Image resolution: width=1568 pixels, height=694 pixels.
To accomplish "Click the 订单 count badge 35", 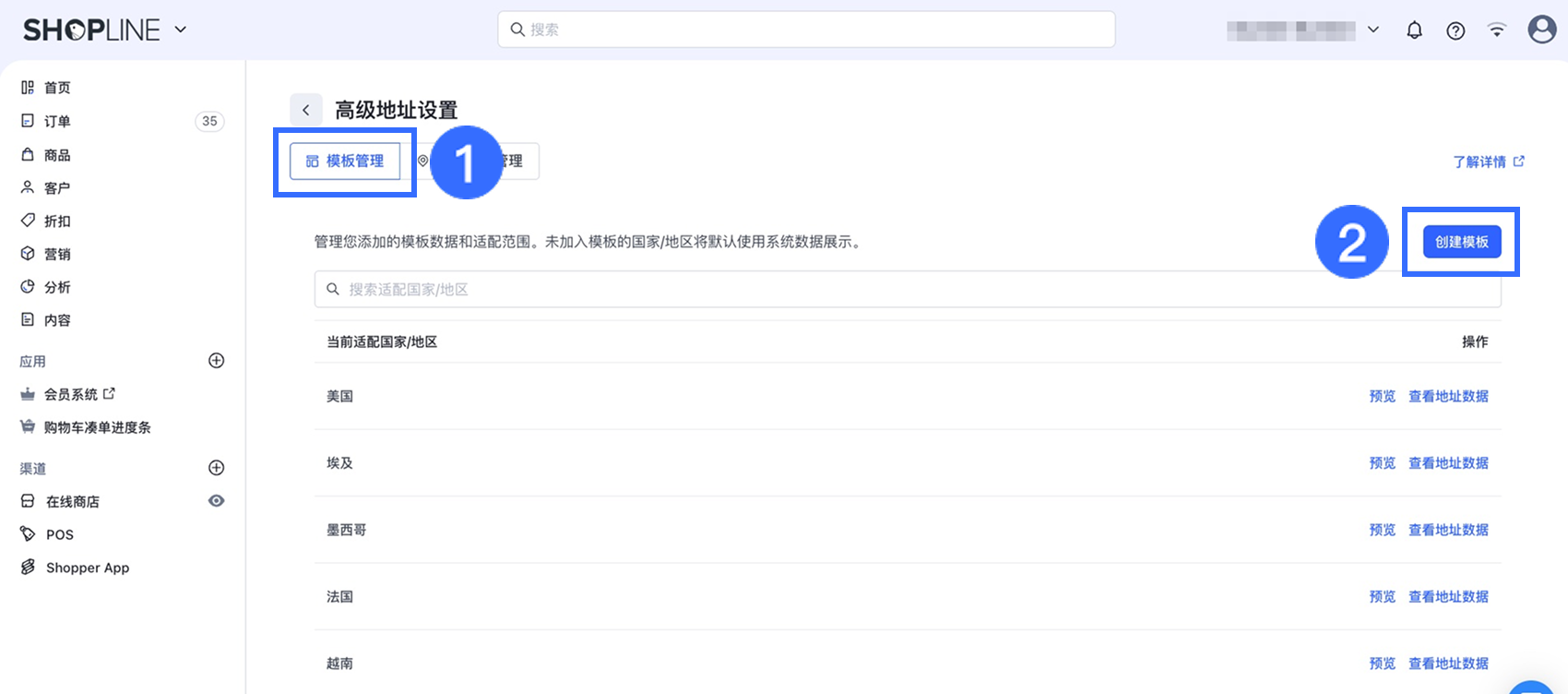I will [x=209, y=121].
